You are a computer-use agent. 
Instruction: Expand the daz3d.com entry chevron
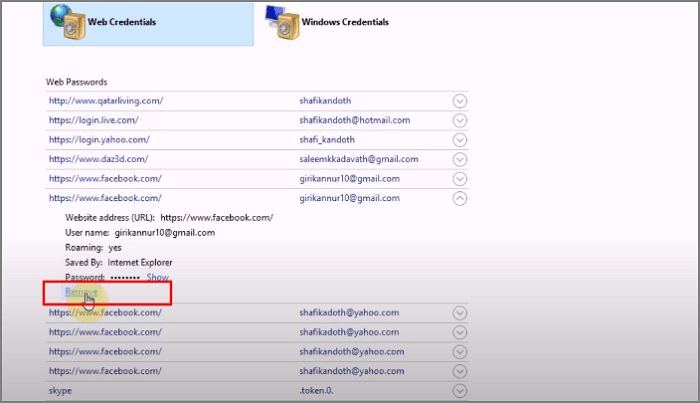460,159
